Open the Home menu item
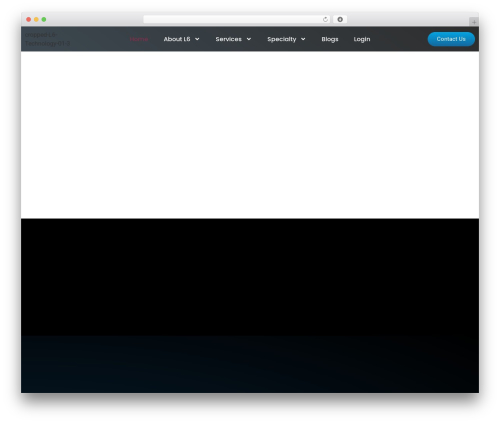Screen dimensions: 500x423 tap(139, 39)
